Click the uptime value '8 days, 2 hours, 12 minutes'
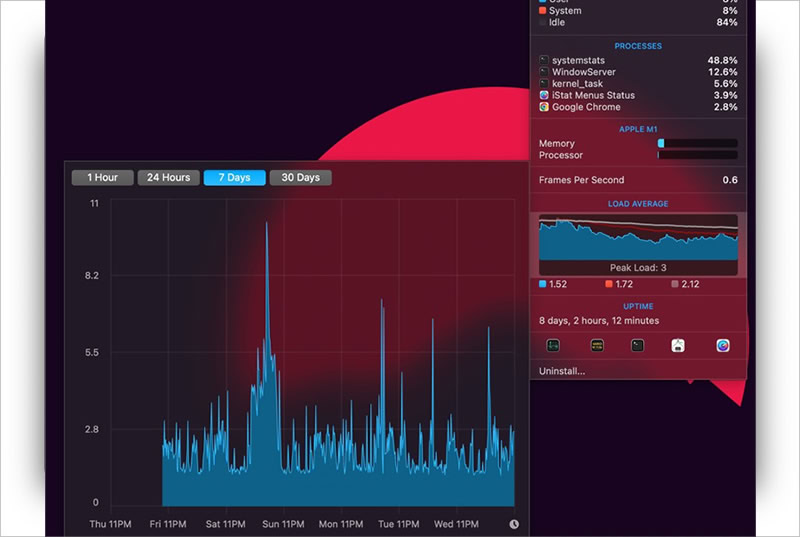 599,321
